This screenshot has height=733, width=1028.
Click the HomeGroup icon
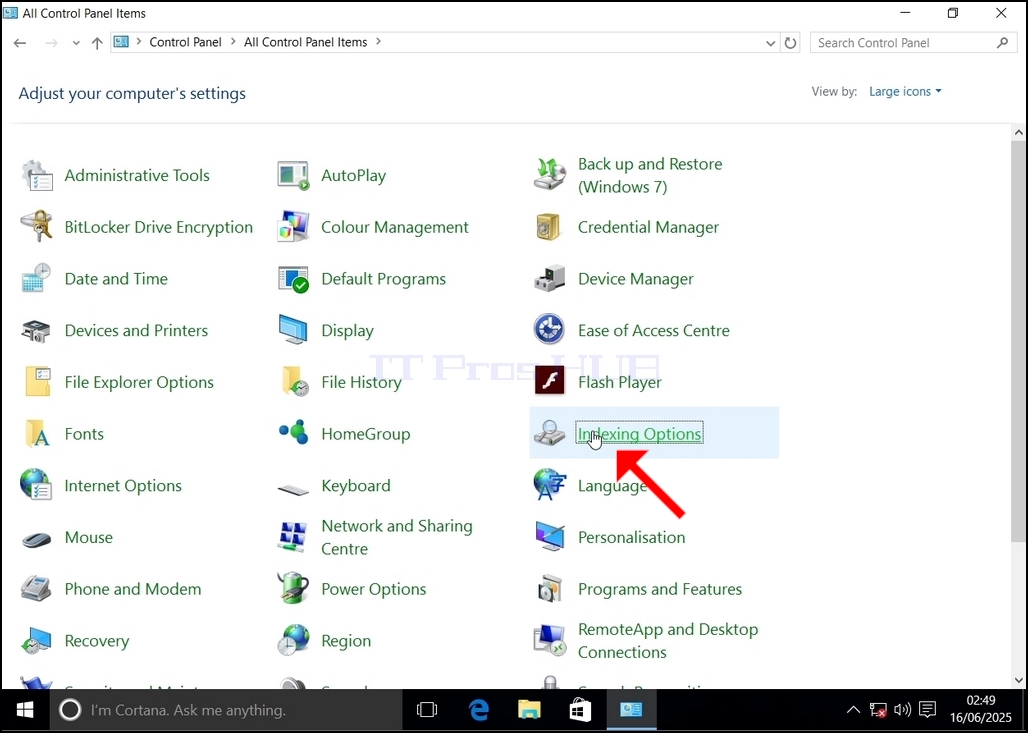tap(293, 433)
